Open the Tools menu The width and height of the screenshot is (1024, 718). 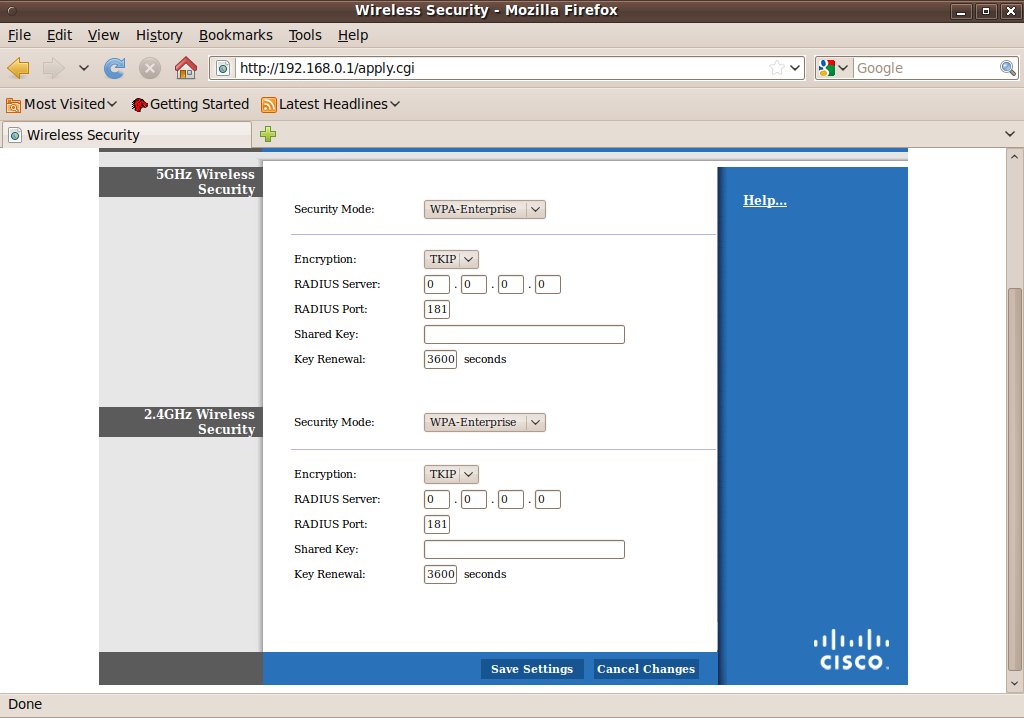pyautogui.click(x=305, y=35)
